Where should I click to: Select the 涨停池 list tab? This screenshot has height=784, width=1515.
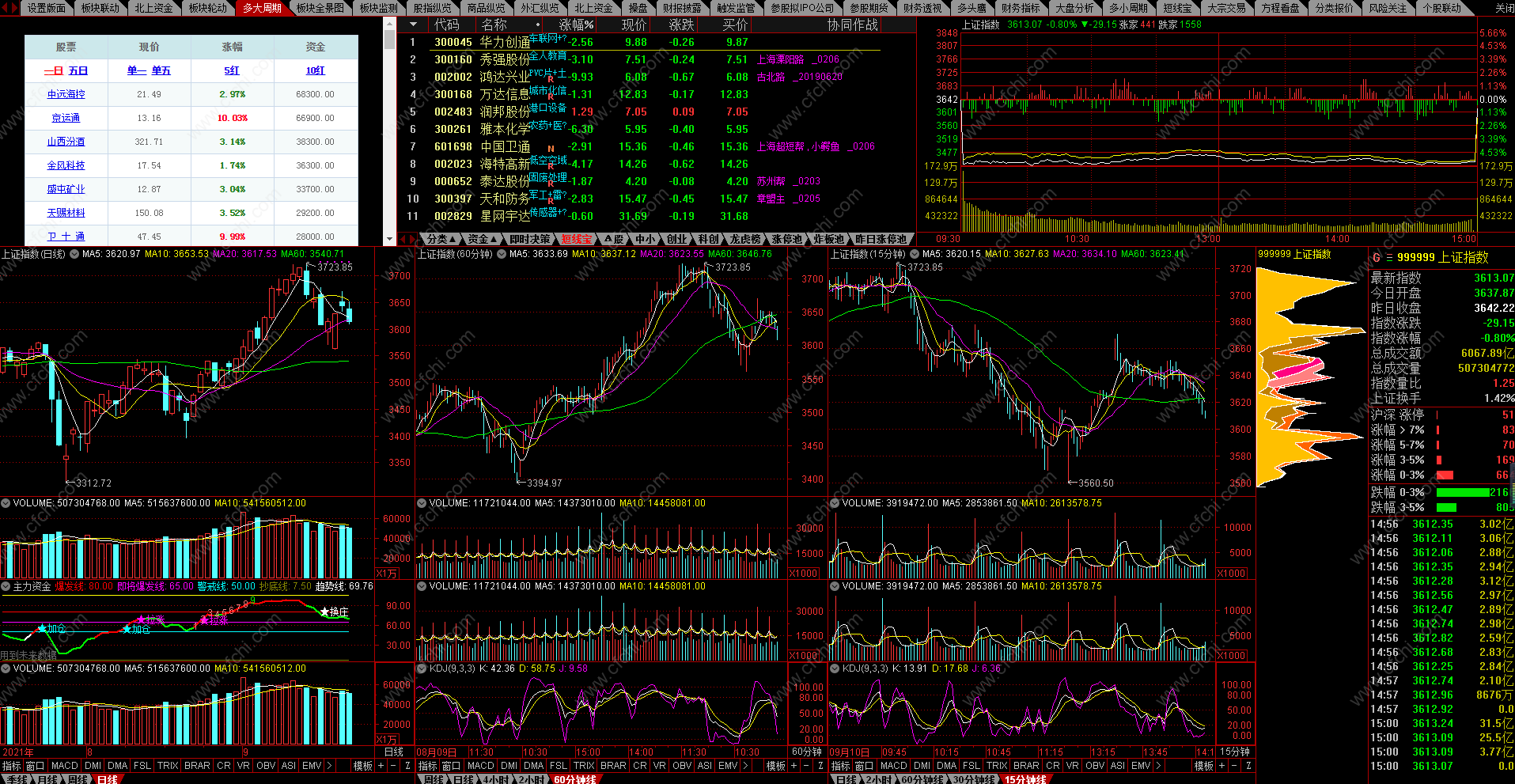pyautogui.click(x=786, y=239)
